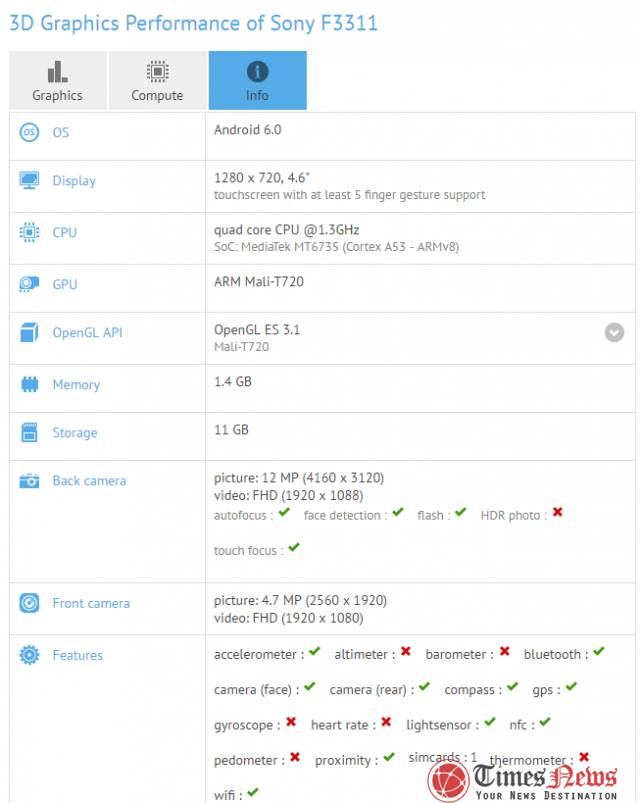Click the Storage drive icon
The width and height of the screenshot is (640, 803).
tap(29, 433)
